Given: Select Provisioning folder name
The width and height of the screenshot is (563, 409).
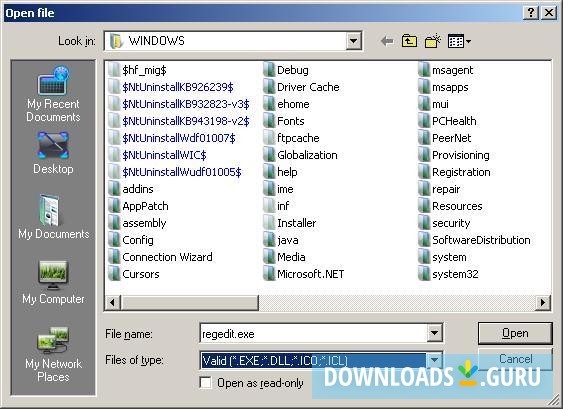Looking at the screenshot, I should (461, 155).
